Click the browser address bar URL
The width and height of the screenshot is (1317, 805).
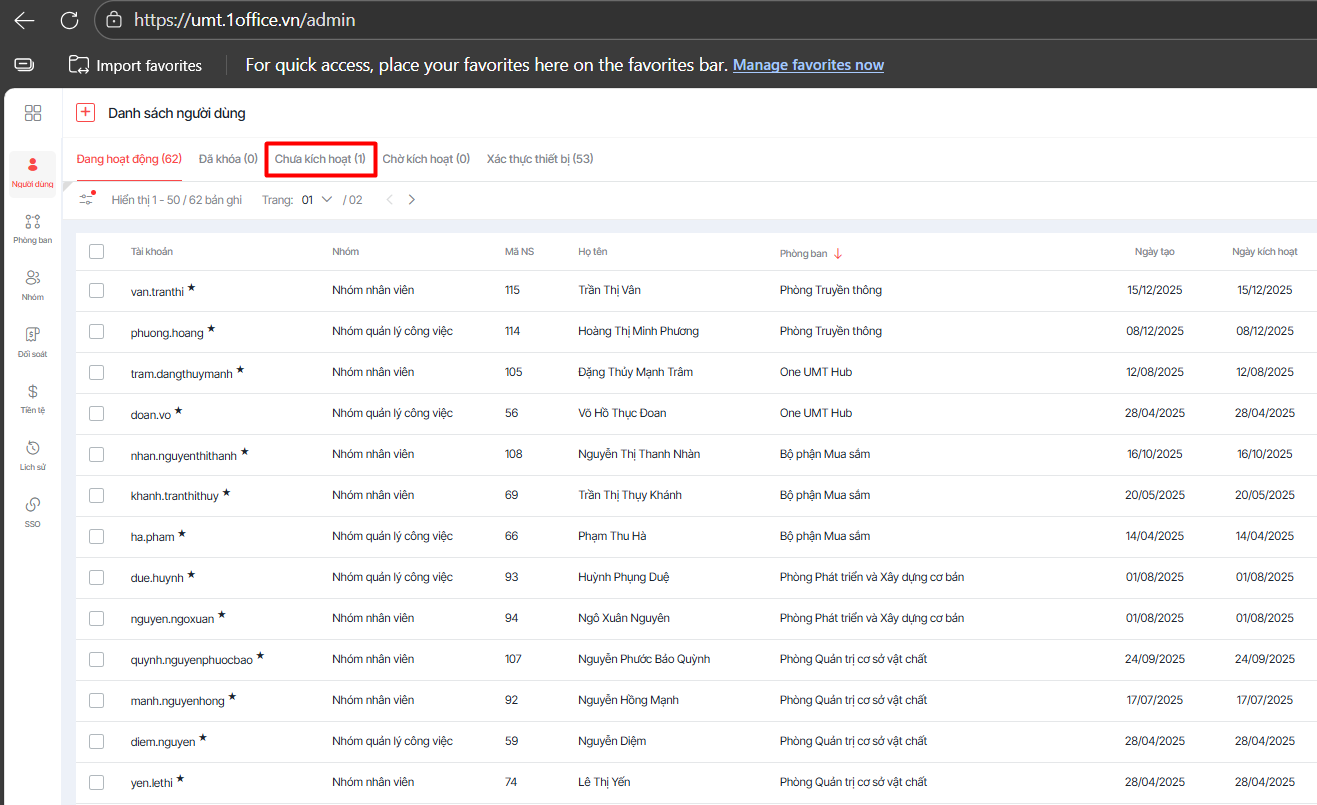click(244, 20)
